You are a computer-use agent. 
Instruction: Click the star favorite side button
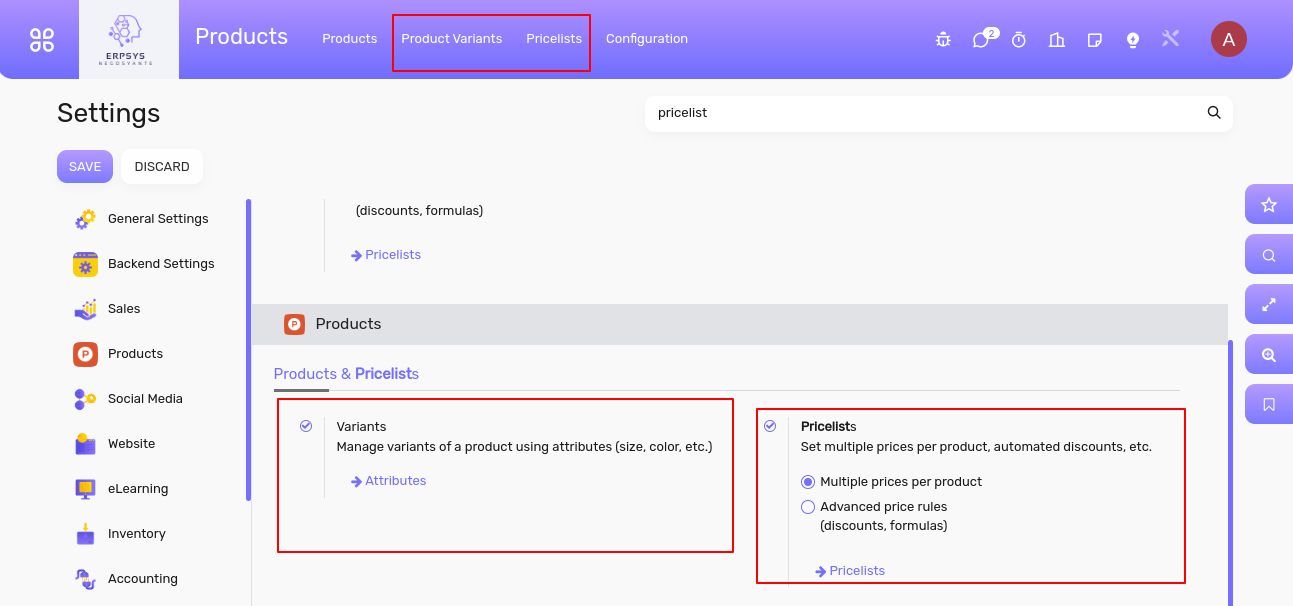click(x=1268, y=205)
